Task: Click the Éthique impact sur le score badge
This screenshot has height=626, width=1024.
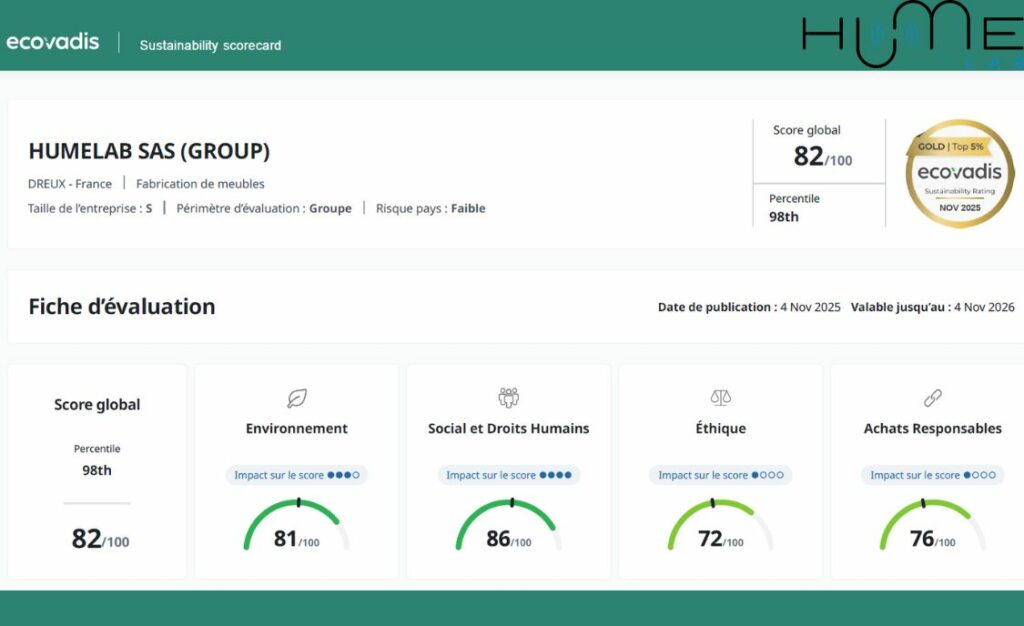Action: click(720, 475)
